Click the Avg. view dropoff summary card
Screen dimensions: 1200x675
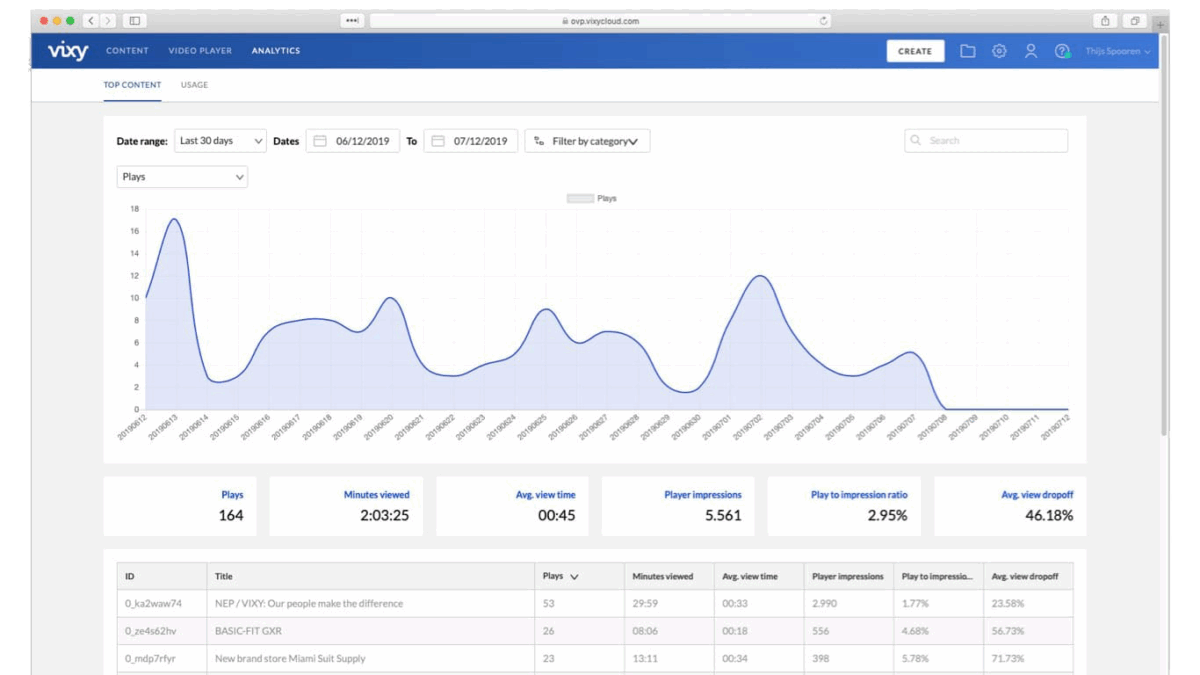[1010, 506]
